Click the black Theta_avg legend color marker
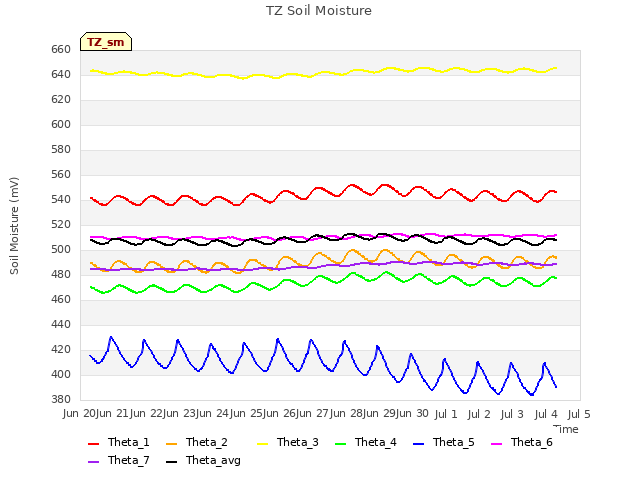Viewport: 640px width, 480px height. pos(171,461)
